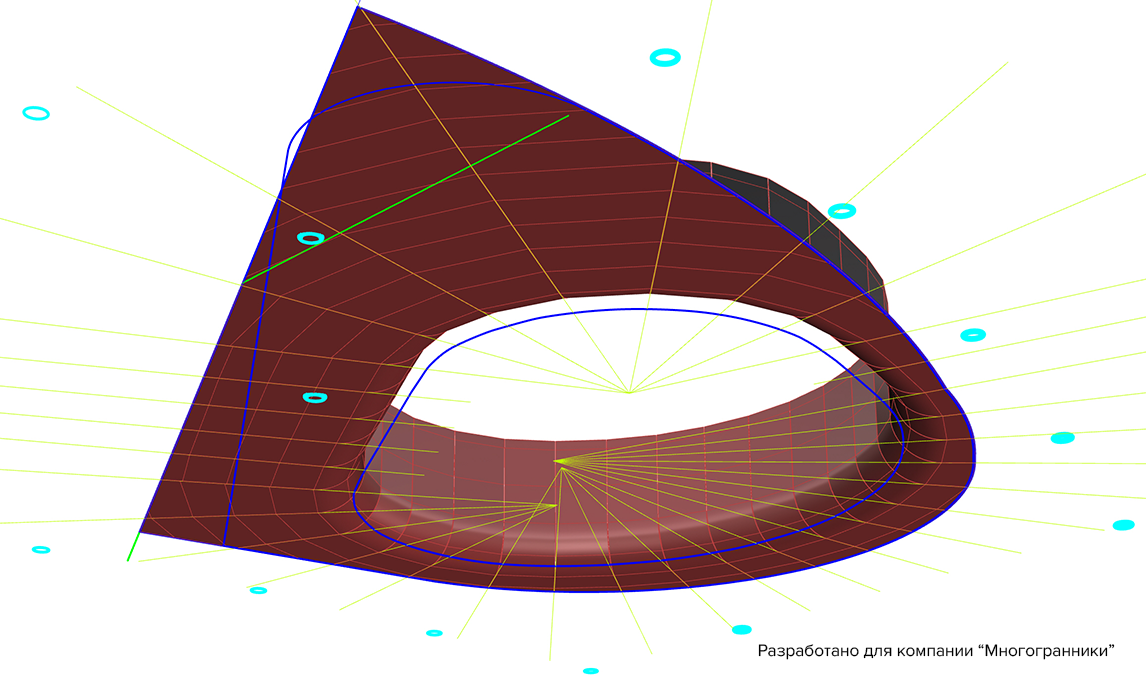Click the caption text mentioning "Многогранники"
The height and width of the screenshot is (680, 1146).
[x=936, y=650]
